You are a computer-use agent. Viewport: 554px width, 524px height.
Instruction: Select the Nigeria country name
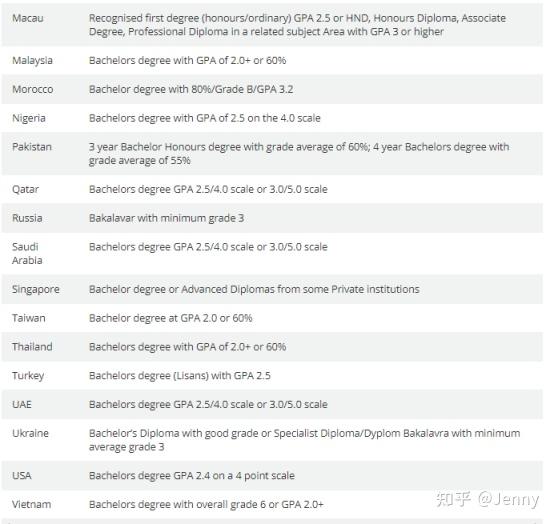[x=29, y=118]
